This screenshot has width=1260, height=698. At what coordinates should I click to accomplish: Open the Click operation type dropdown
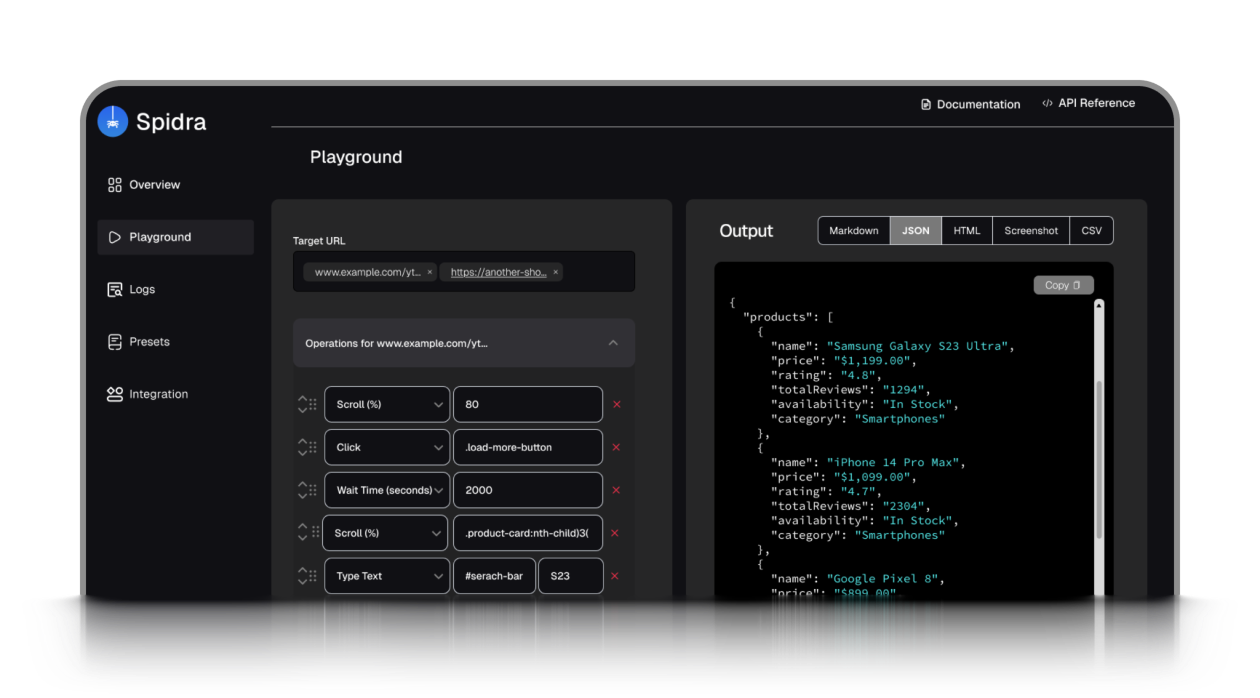(386, 448)
